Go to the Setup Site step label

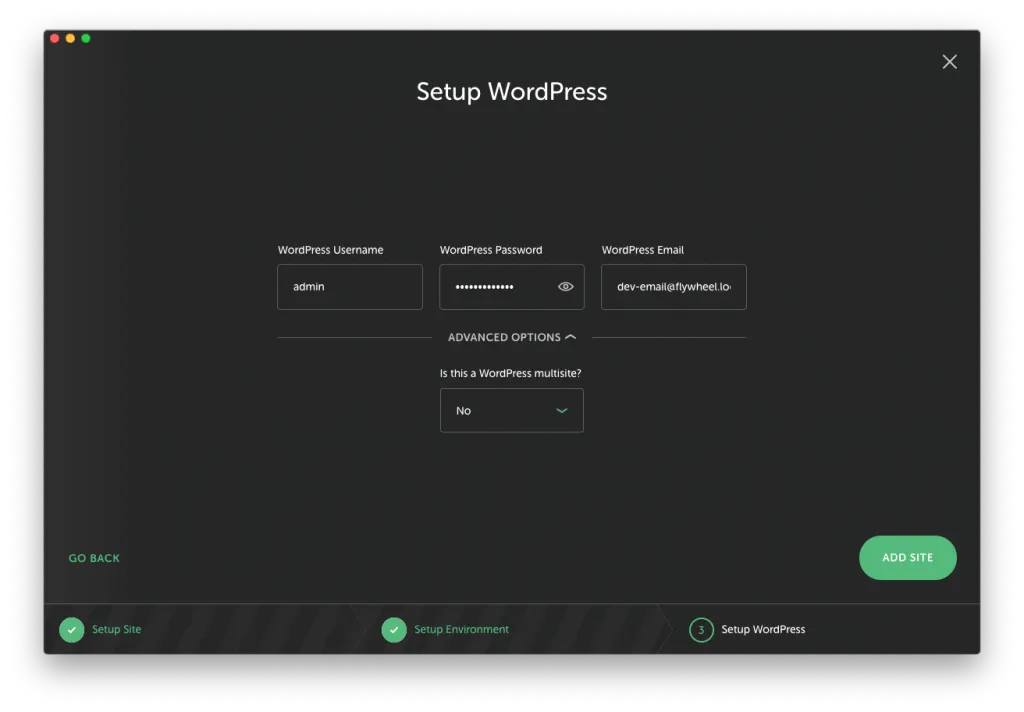tap(116, 629)
